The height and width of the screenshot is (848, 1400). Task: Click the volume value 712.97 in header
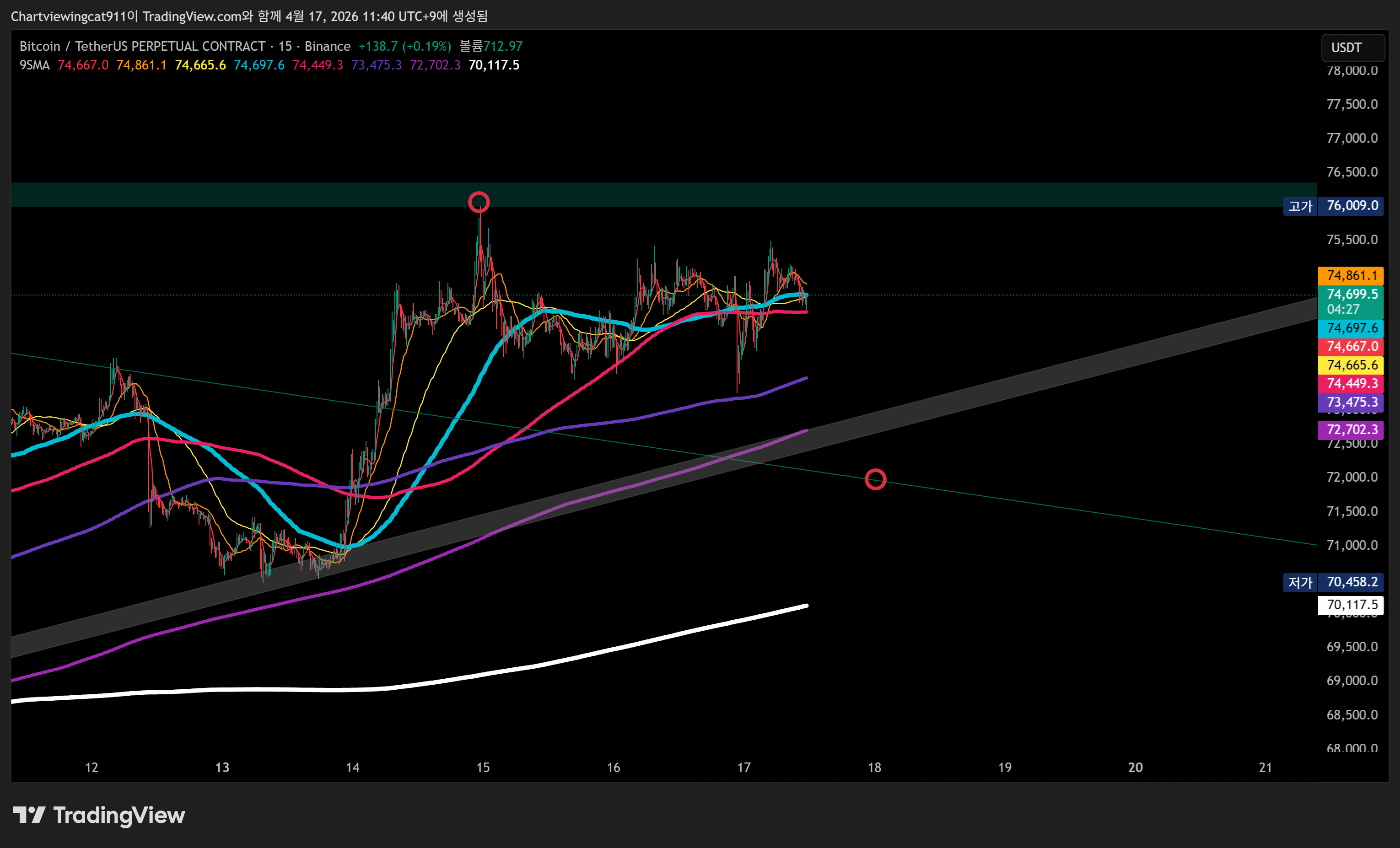502,47
